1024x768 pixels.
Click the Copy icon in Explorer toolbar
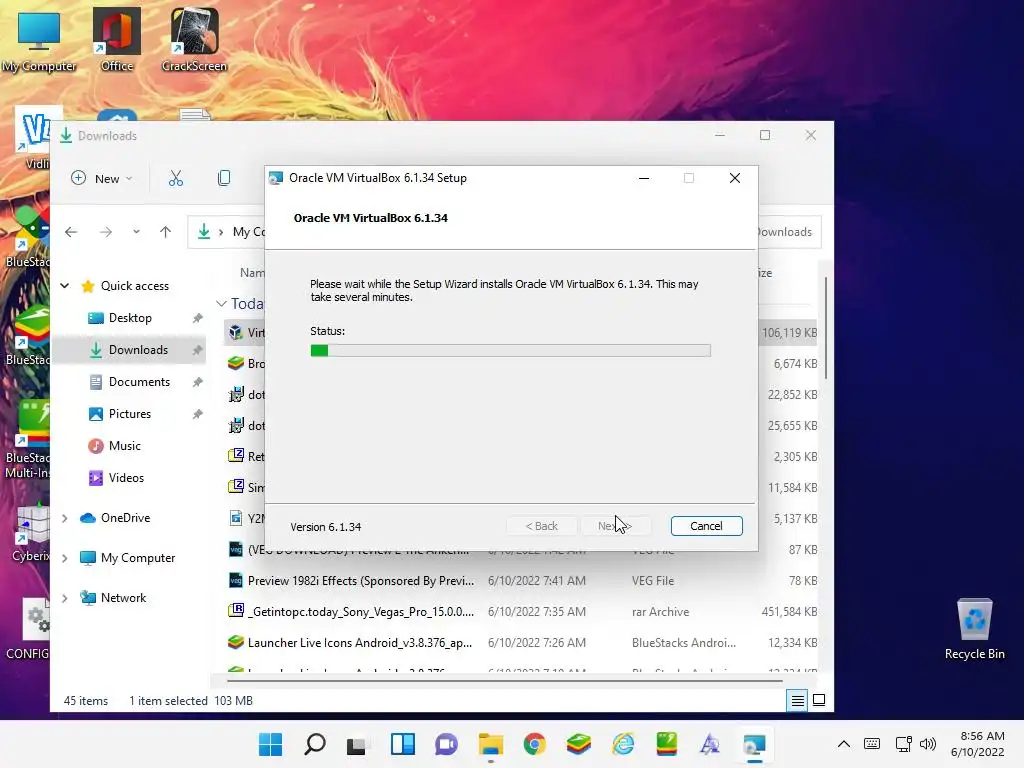click(x=224, y=178)
